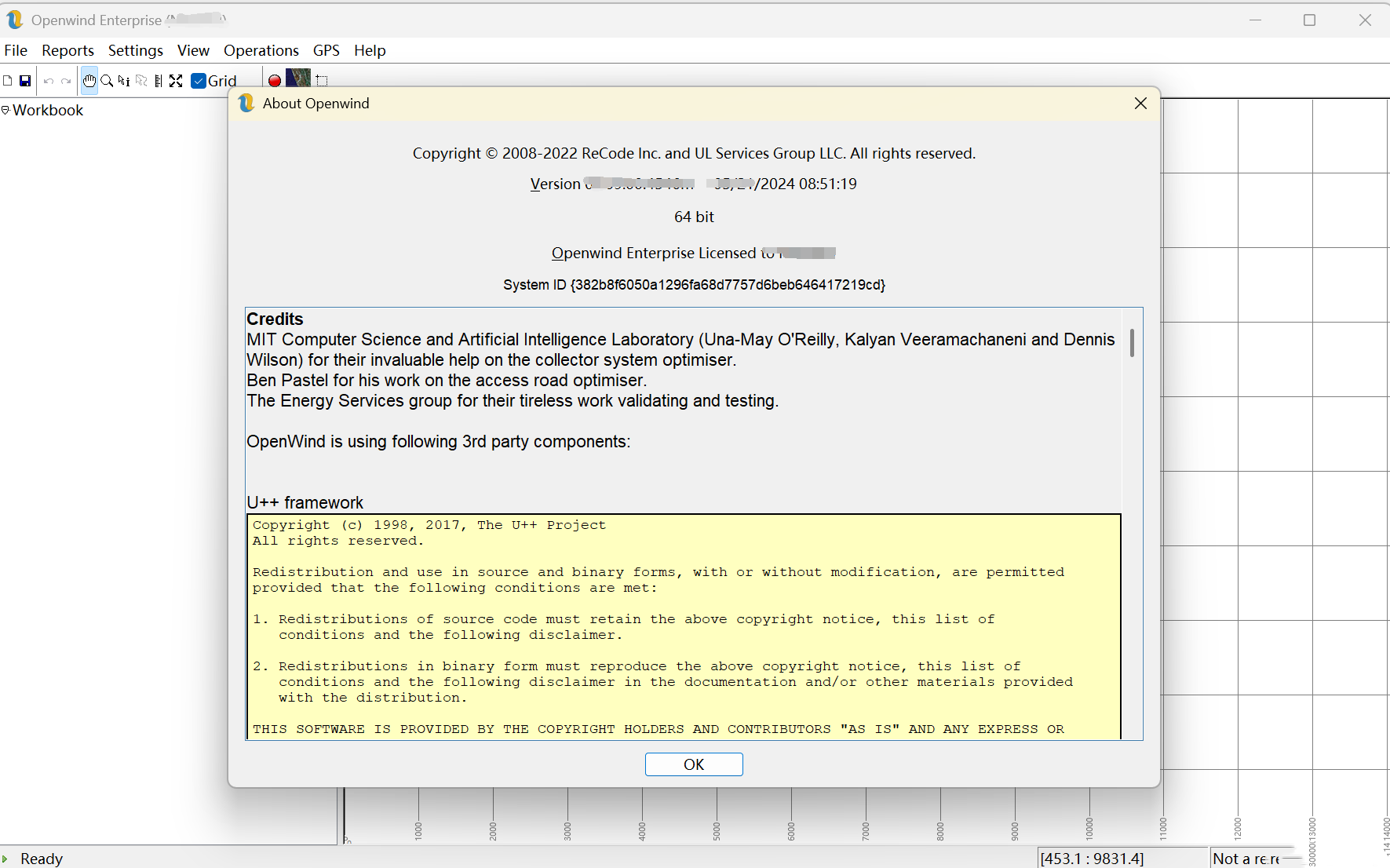Save the workbook using the floppy disk icon
This screenshot has height=868, width=1390.
tap(25, 81)
